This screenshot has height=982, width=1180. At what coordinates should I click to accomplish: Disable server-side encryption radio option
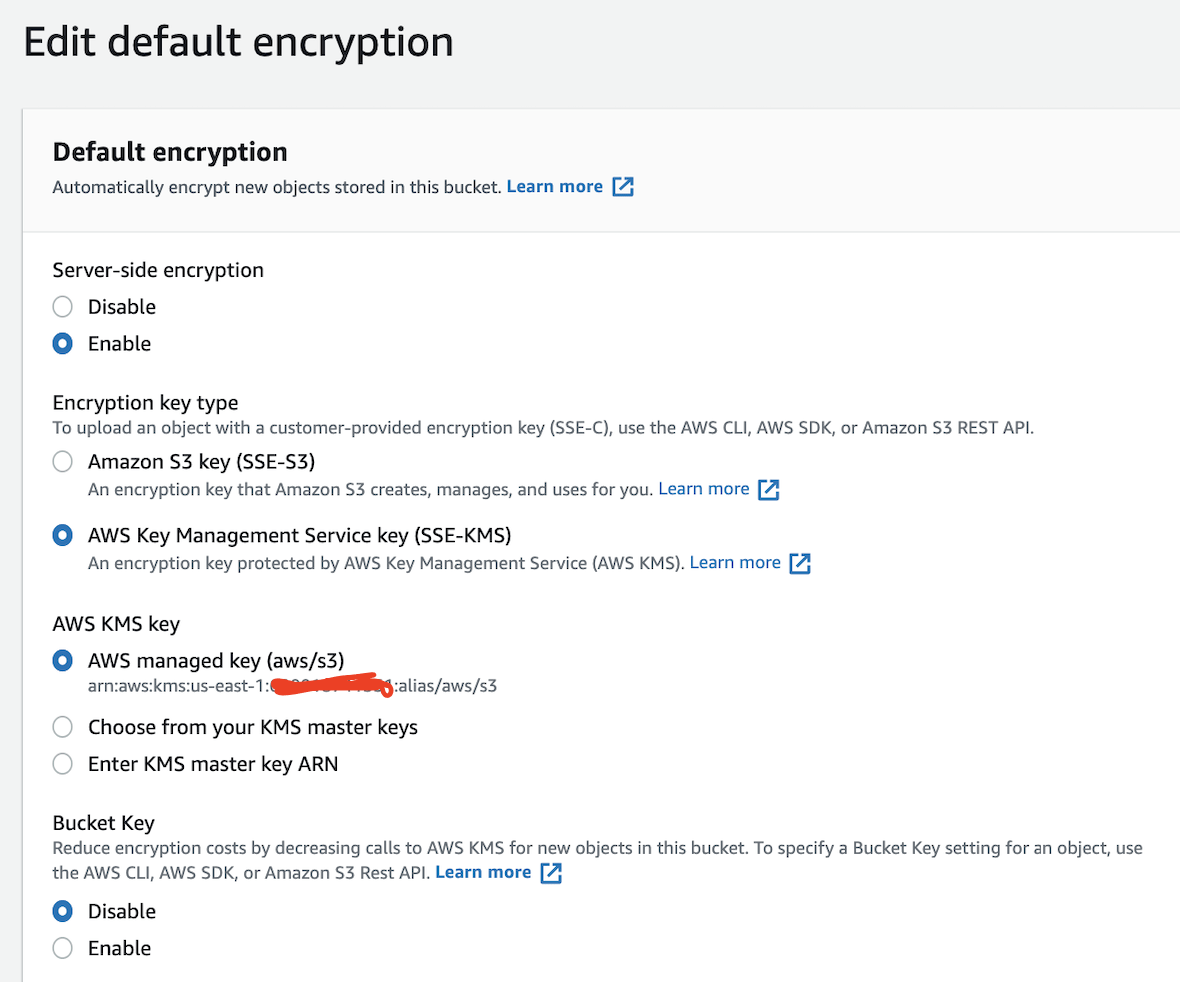(63, 307)
